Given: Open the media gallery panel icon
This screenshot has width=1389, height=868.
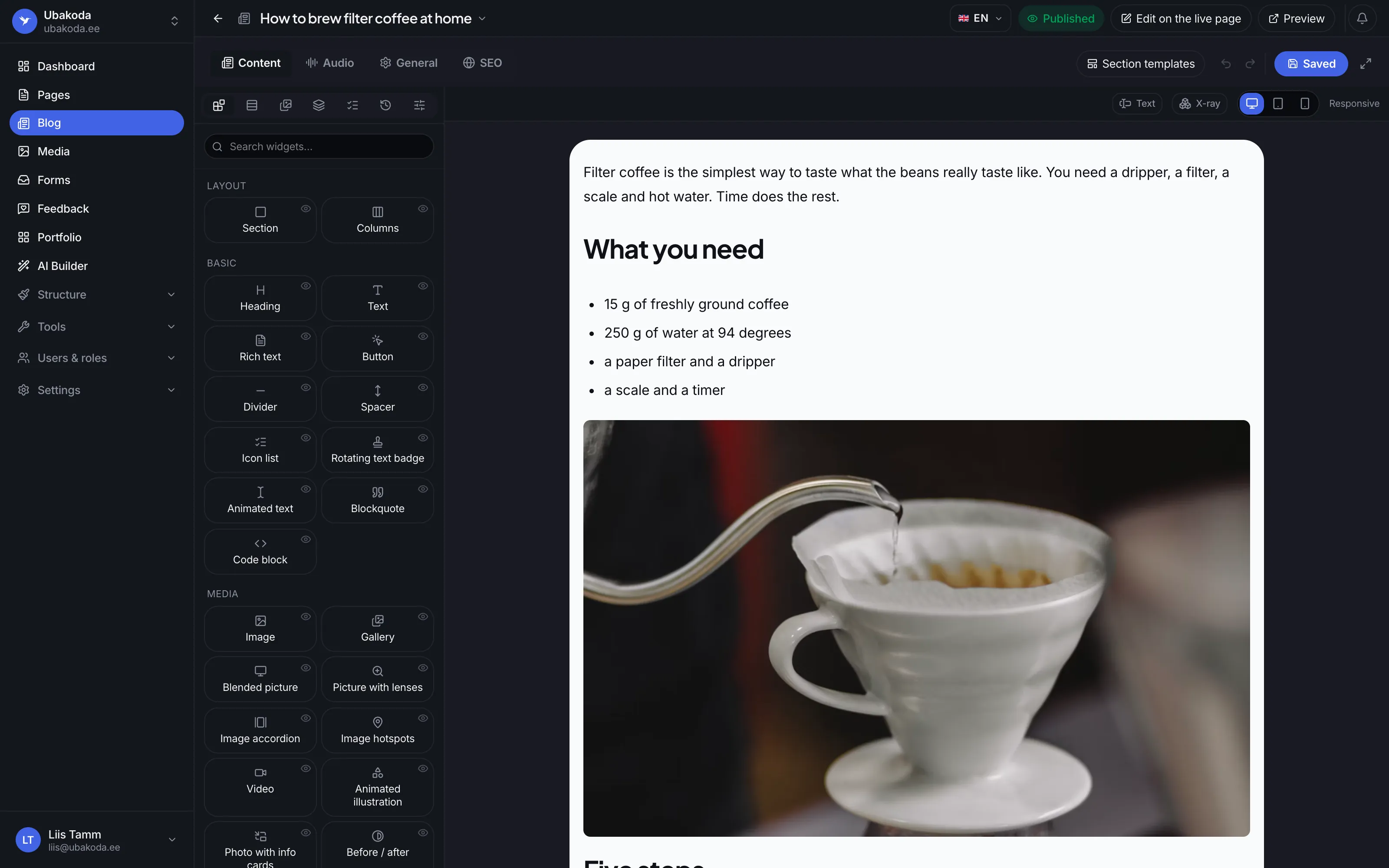Looking at the screenshot, I should pyautogui.click(x=285, y=105).
